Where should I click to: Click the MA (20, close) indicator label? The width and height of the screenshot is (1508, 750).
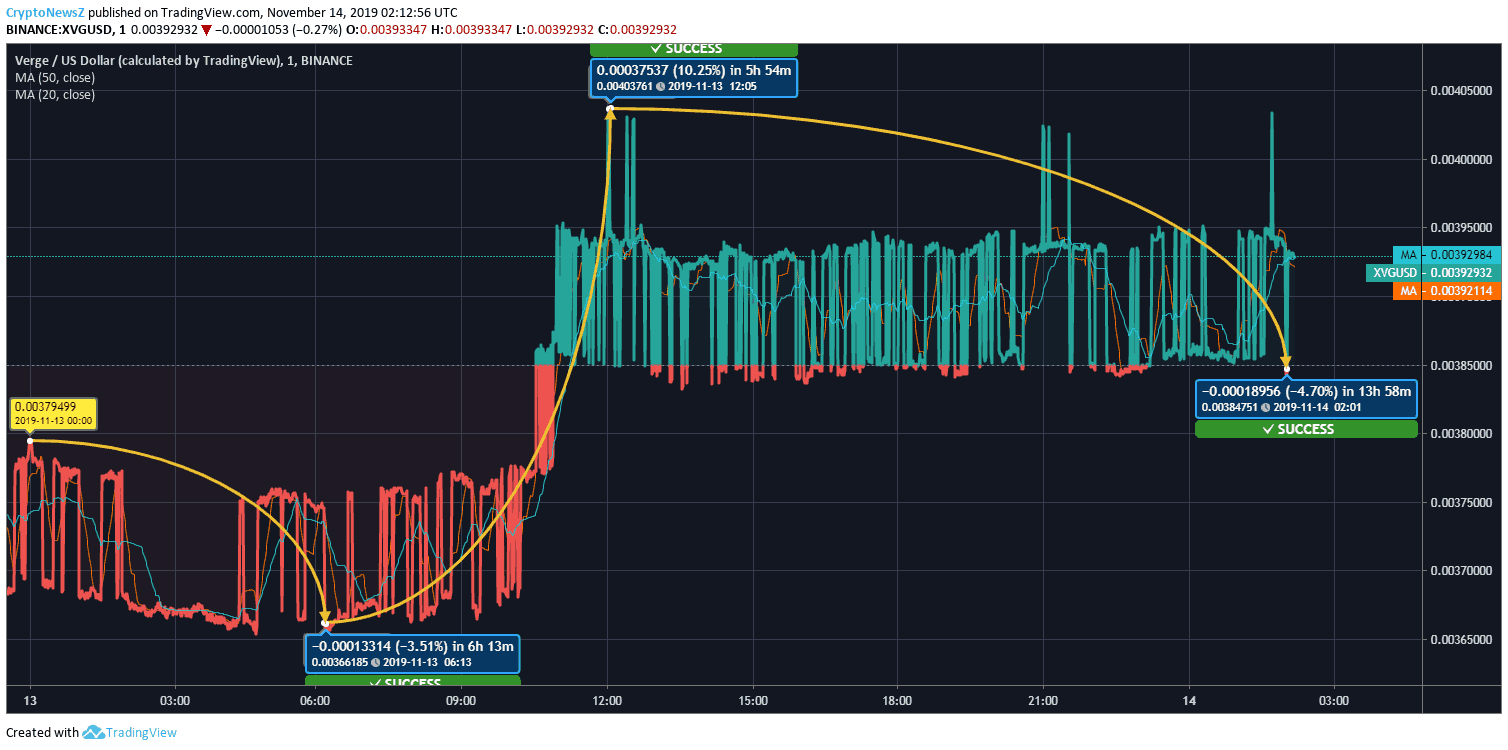pyautogui.click(x=55, y=94)
